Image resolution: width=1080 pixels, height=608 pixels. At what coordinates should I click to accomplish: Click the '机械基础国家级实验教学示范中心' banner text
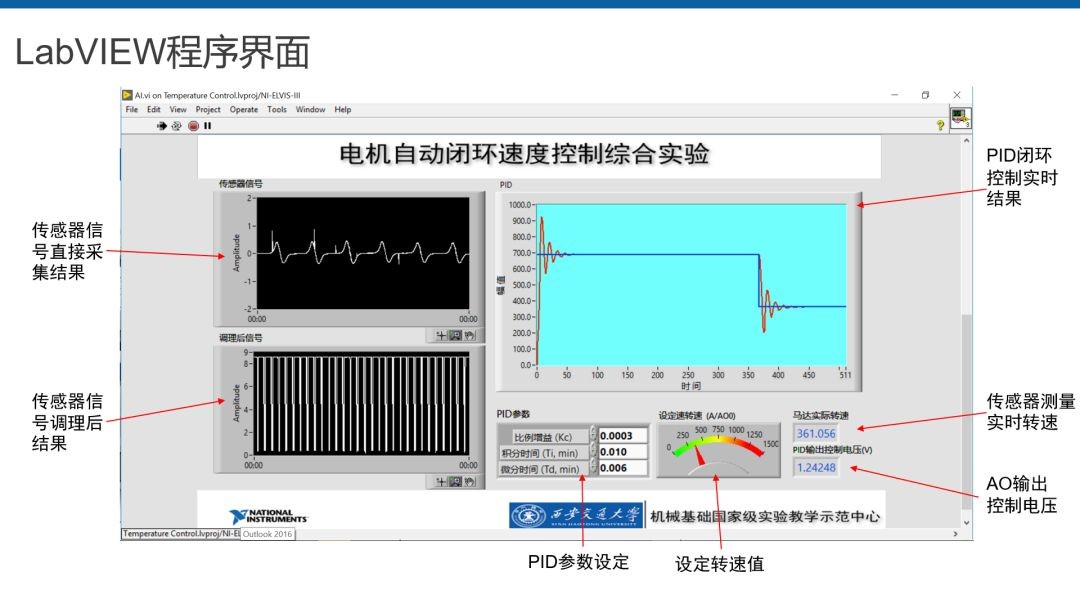coord(765,516)
